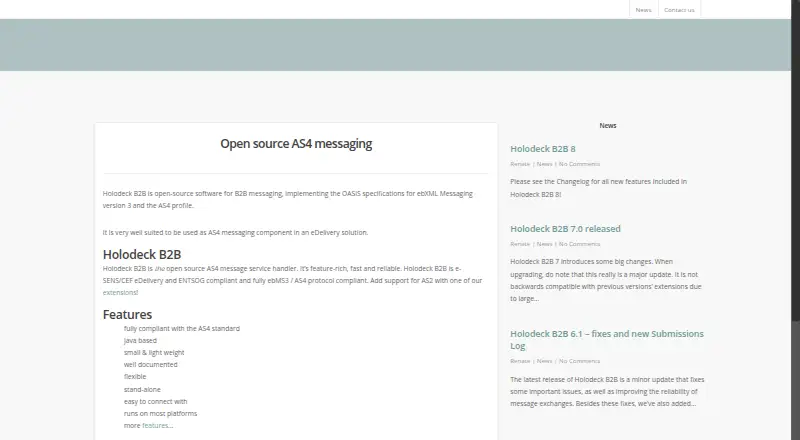Open the Holodeck B2B 7.0 released article

pos(565,229)
